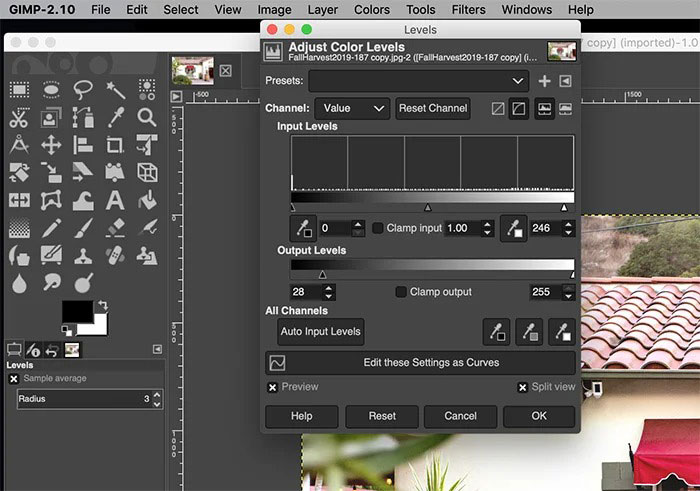Select the Scissors Select tool
The image size is (700, 491).
coord(19,118)
